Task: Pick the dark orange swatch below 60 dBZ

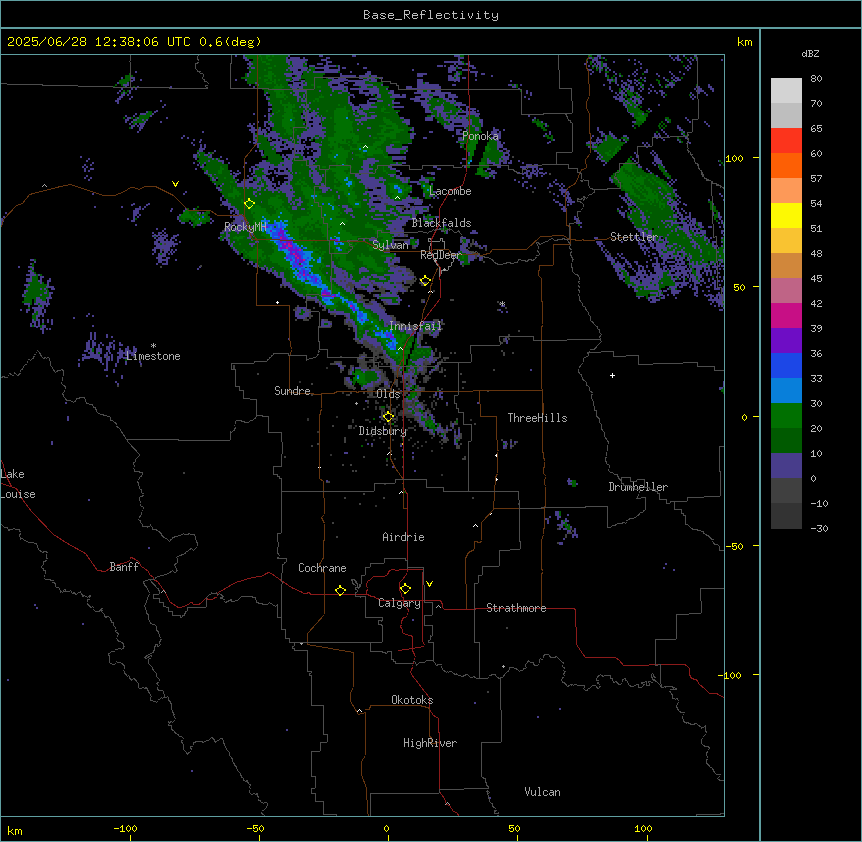Action: tap(786, 165)
